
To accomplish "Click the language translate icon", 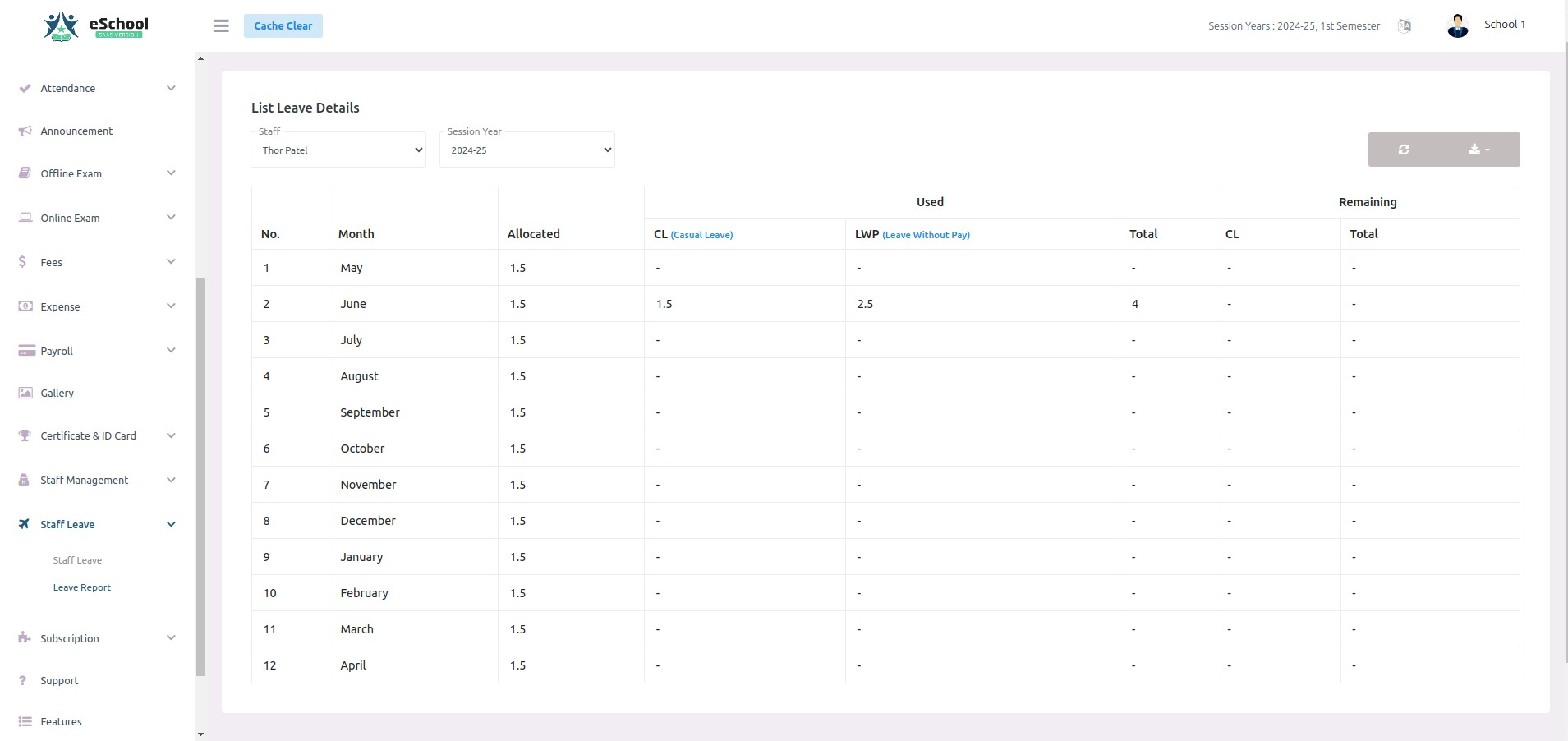I will (1405, 26).
